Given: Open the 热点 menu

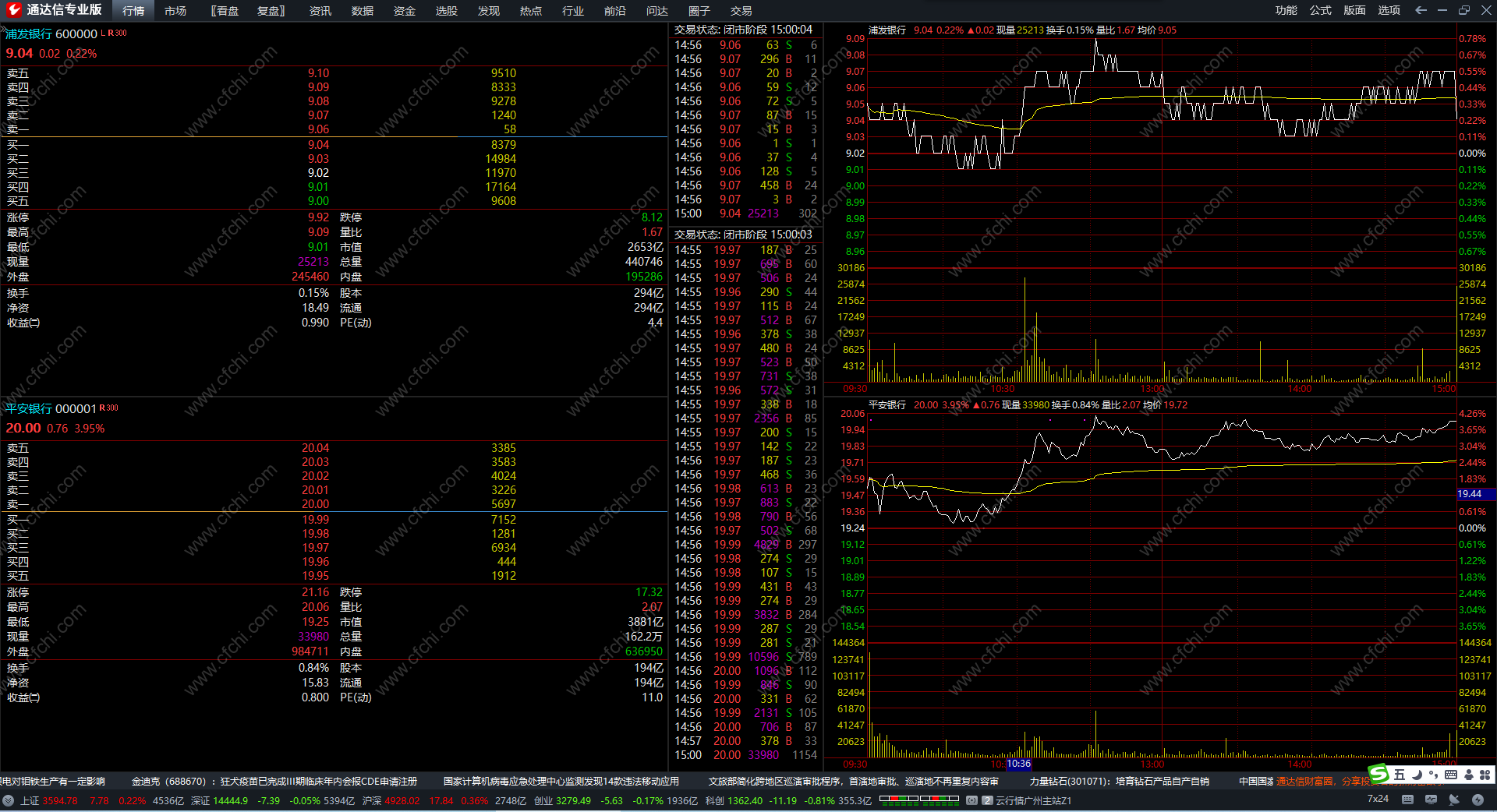Looking at the screenshot, I should (531, 11).
